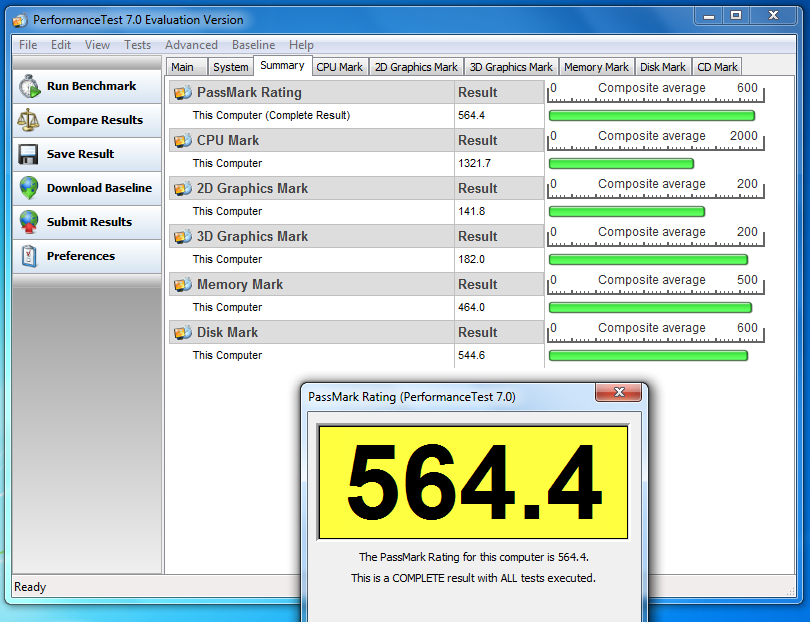
Task: Click the PassMark Rating header icon
Action: [183, 92]
